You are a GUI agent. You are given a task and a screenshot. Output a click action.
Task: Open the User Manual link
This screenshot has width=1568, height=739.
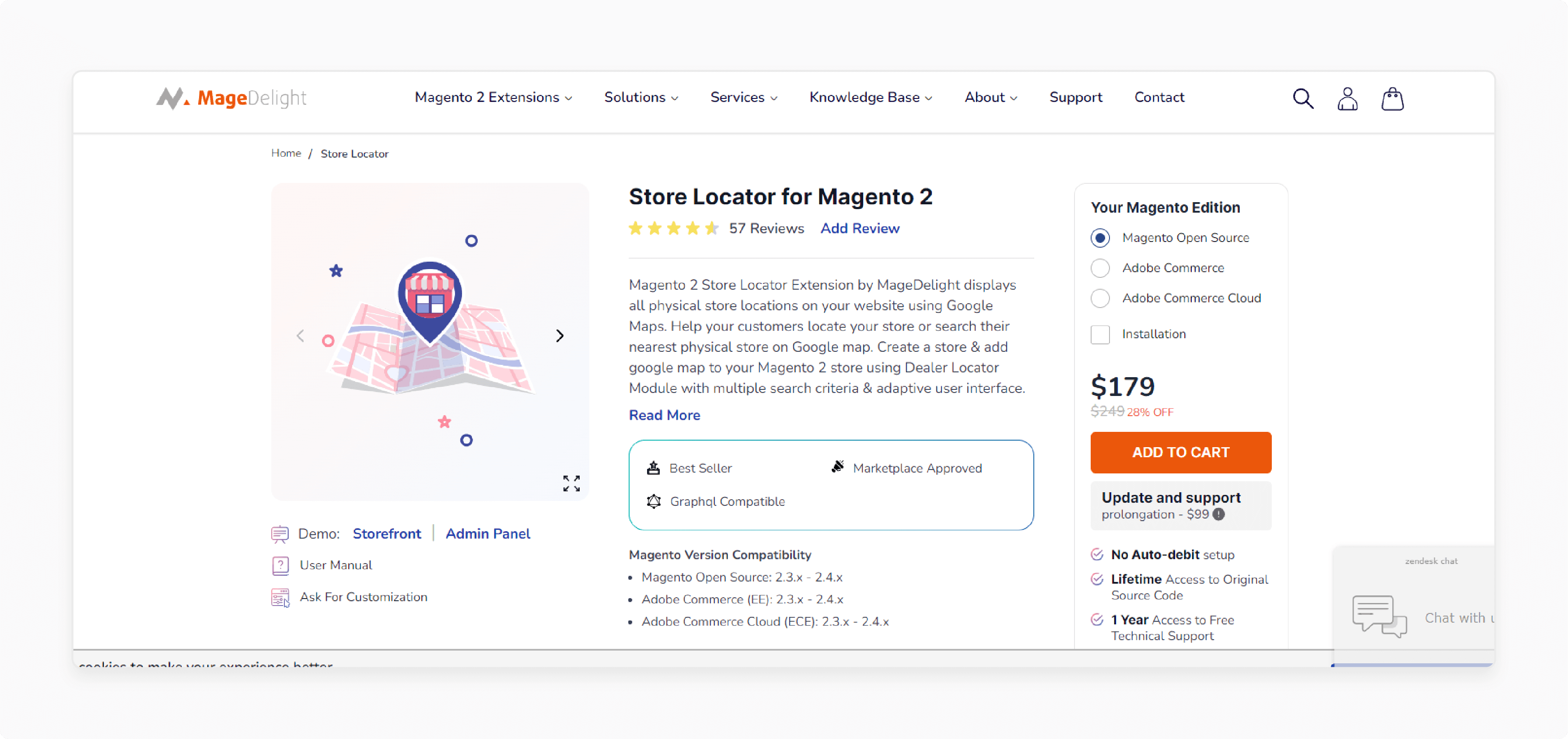point(336,565)
